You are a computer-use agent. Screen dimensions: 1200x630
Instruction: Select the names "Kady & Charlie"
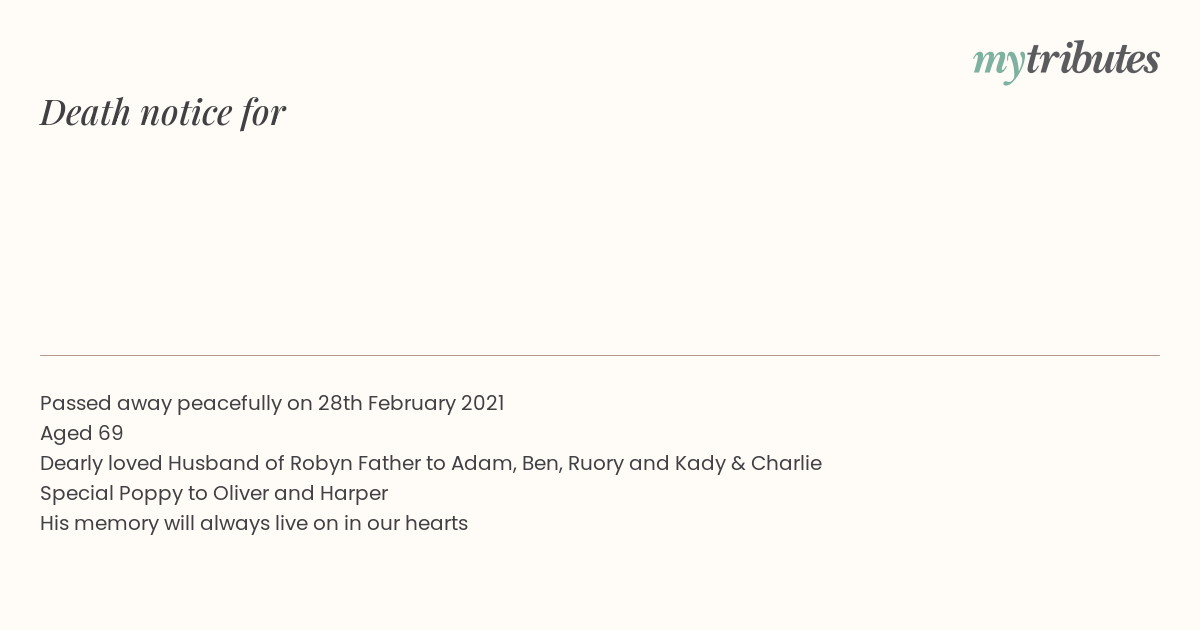tap(748, 464)
